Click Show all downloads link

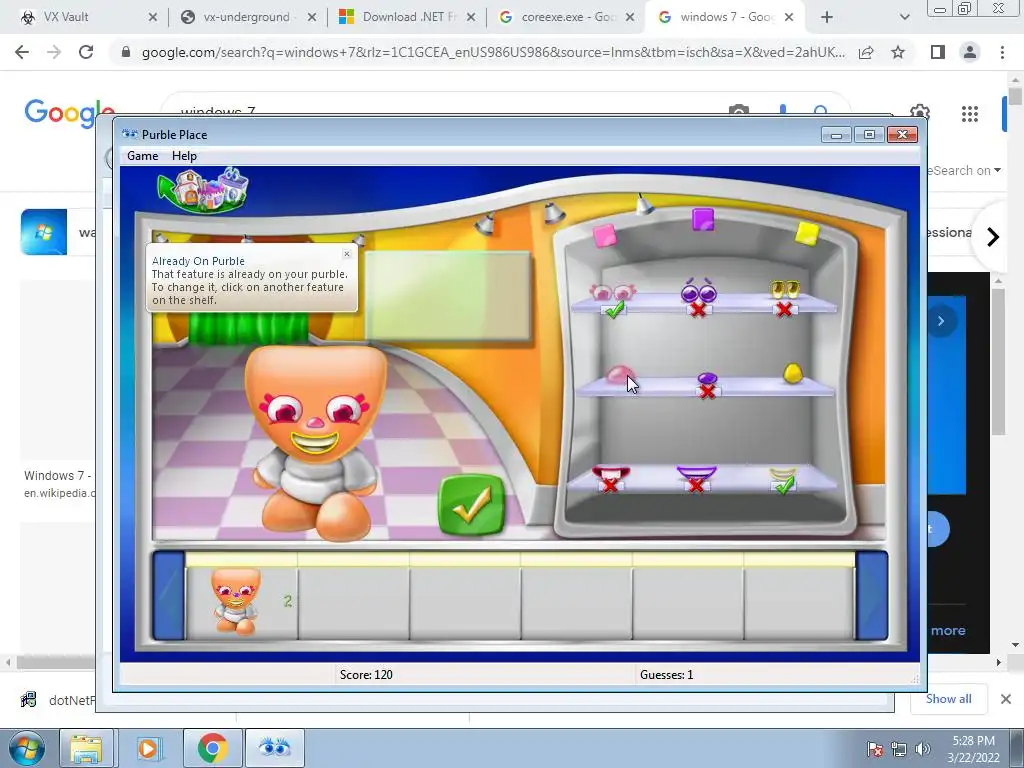pos(948,699)
